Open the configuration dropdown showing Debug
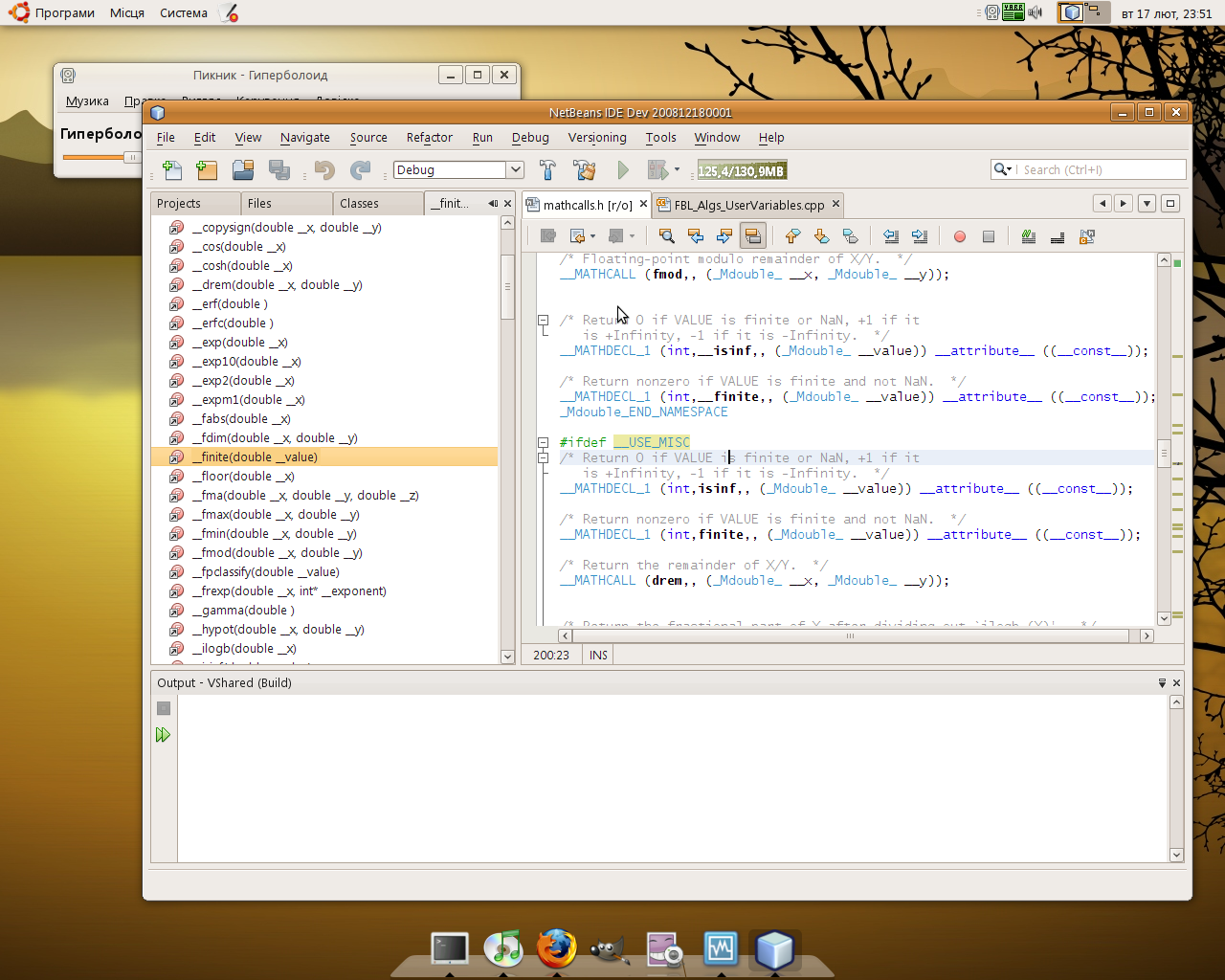Viewport: 1225px width, 980px height. 515,169
